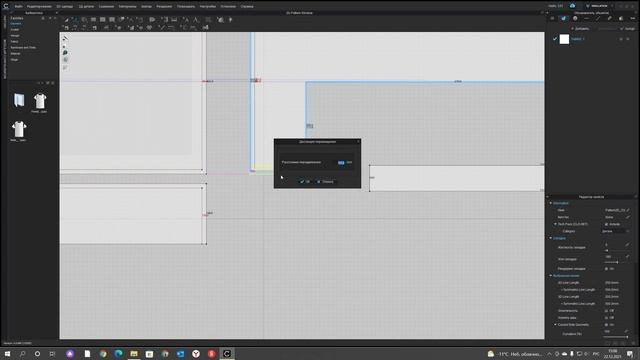
Task: Focus the move distance value field
Action: 341,162
